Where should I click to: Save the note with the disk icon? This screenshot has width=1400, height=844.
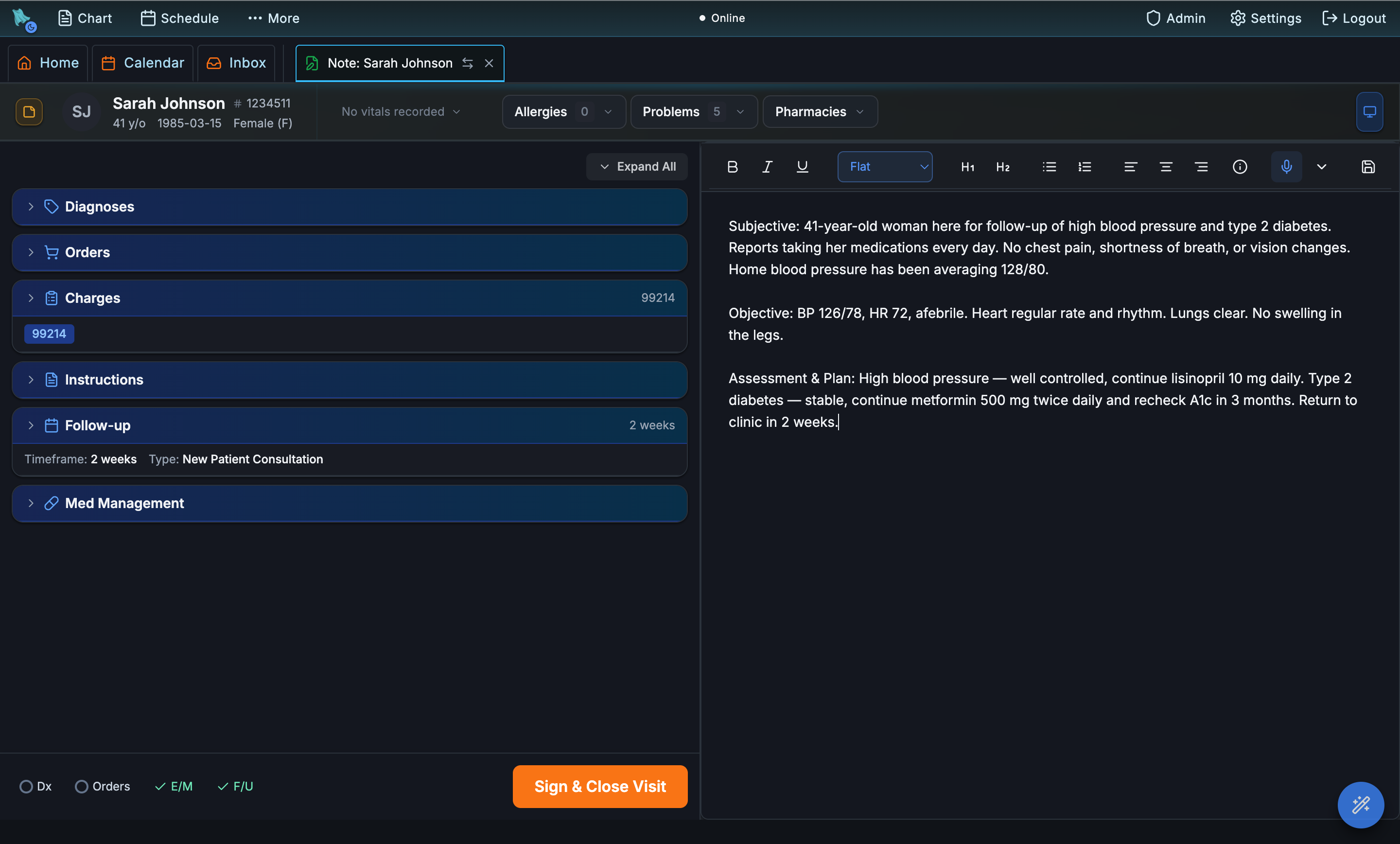tap(1368, 167)
